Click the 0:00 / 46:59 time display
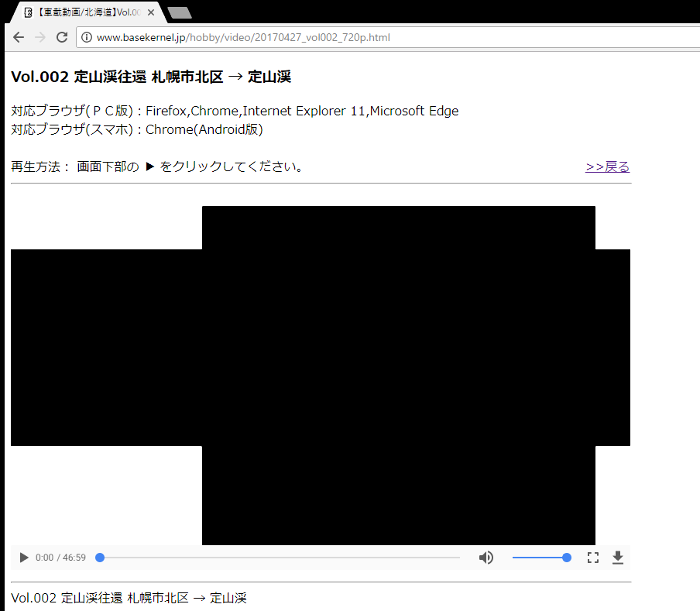 60,557
